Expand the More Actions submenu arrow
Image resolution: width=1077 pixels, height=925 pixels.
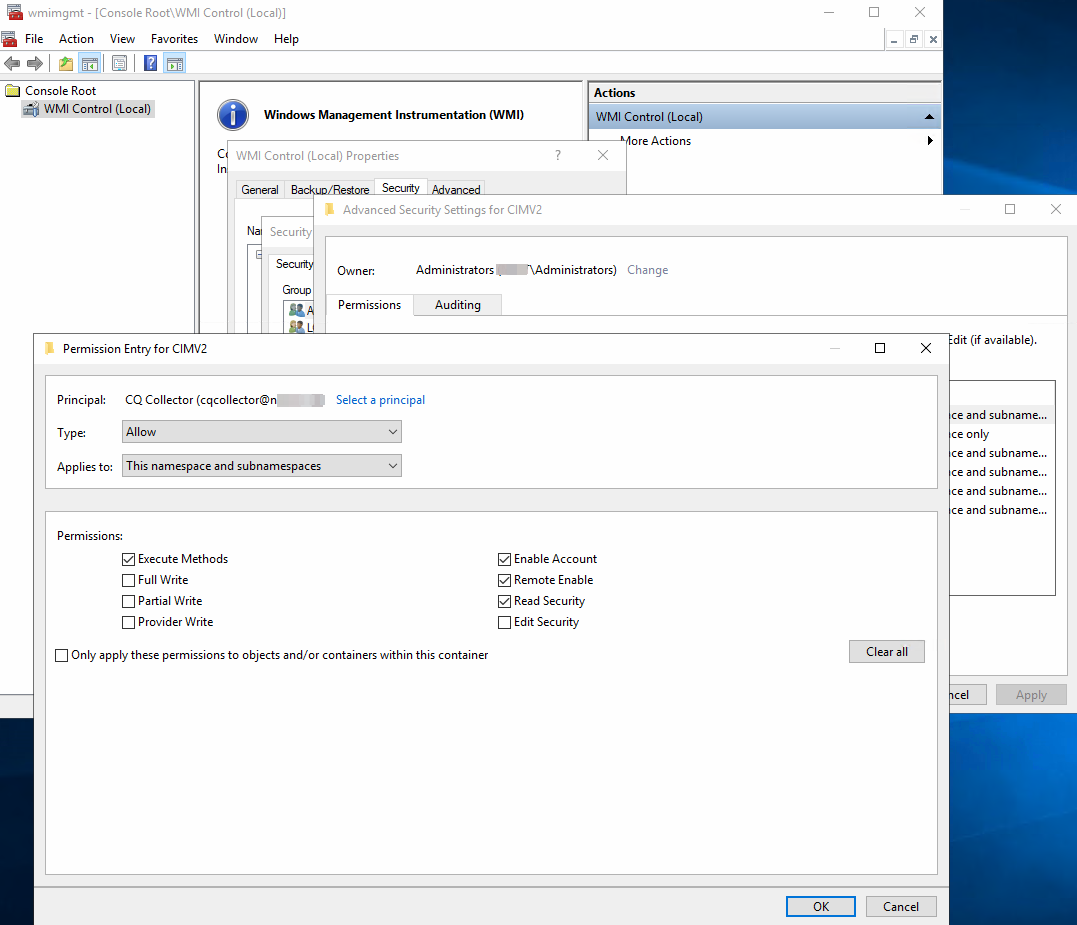click(930, 141)
